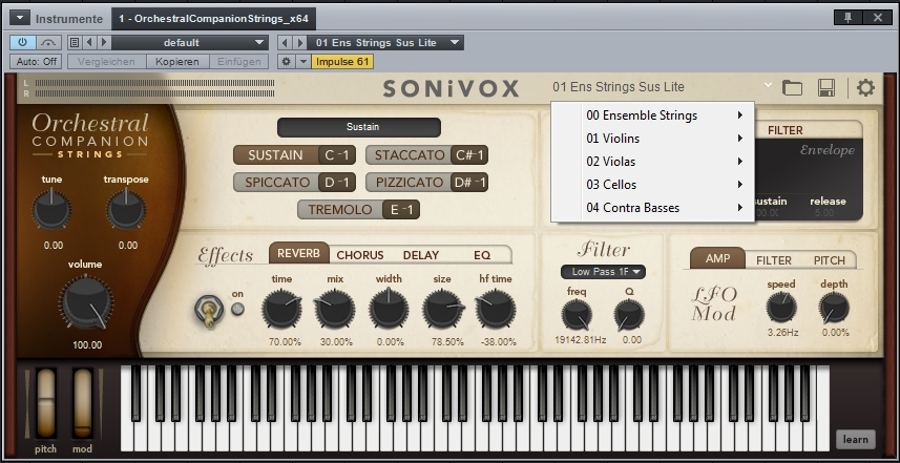Click the volume knob
This screenshot has width=900, height=463.
click(86, 302)
